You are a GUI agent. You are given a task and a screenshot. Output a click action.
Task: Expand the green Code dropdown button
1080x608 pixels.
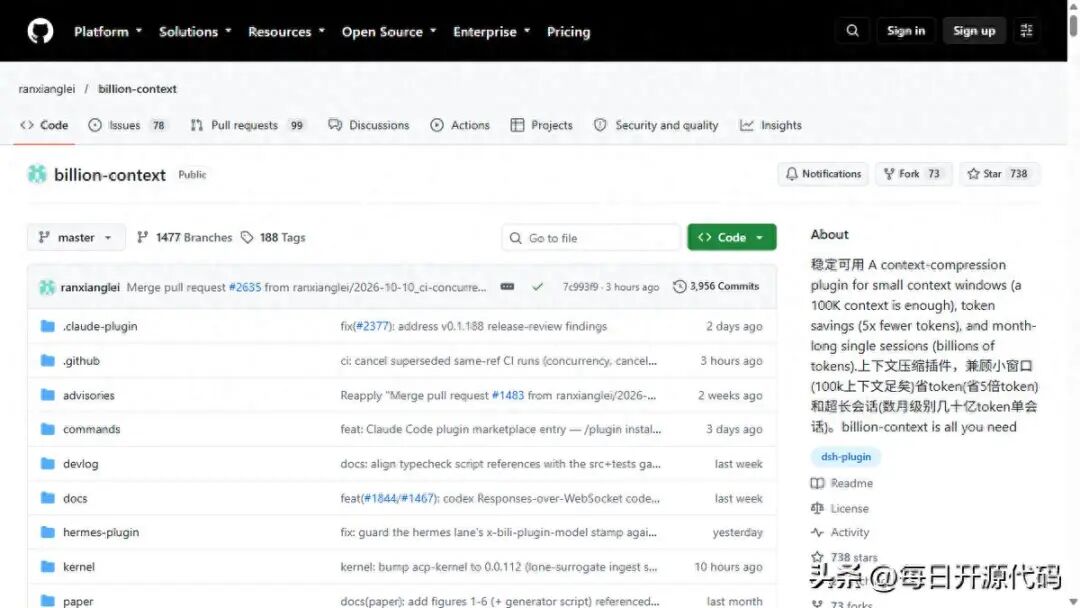[x=731, y=238]
